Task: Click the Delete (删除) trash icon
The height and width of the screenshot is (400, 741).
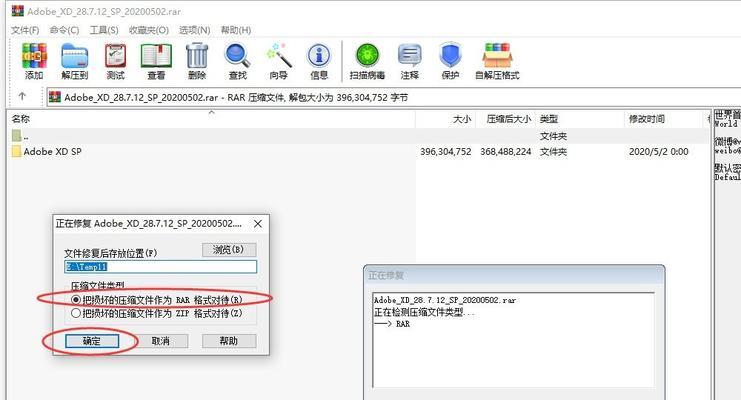Action: pos(197,56)
